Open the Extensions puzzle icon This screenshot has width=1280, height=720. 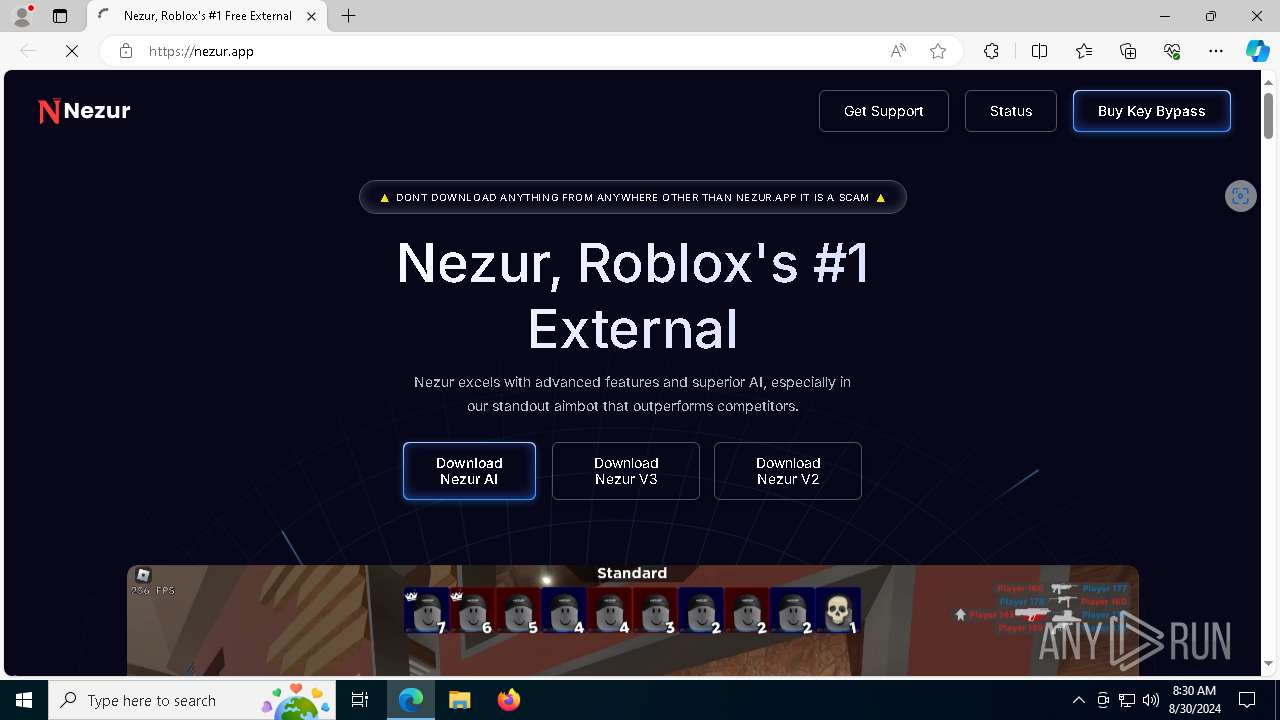tap(991, 51)
